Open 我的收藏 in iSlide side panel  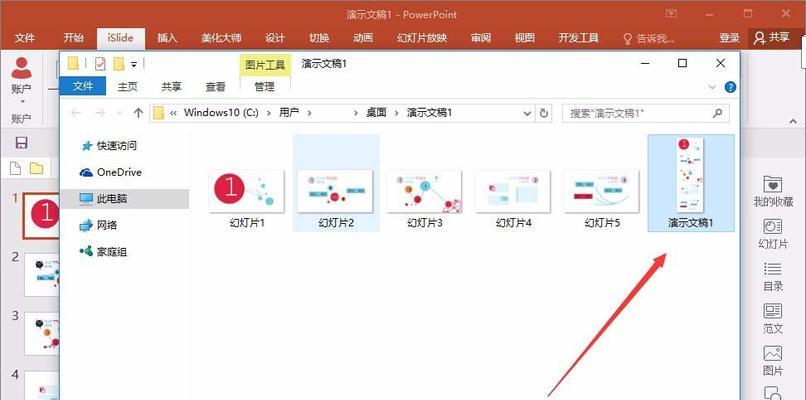click(773, 191)
